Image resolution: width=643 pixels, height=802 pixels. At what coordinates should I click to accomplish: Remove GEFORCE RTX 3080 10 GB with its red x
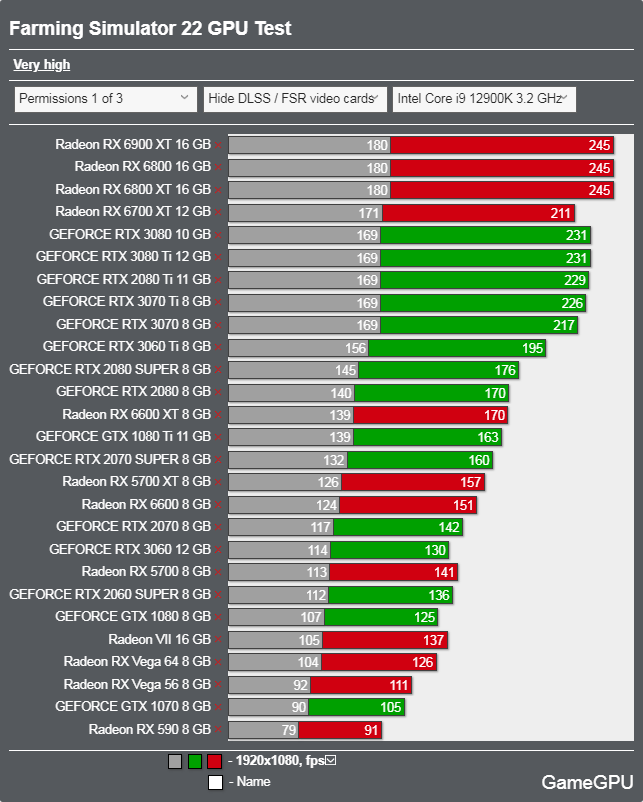point(218,235)
